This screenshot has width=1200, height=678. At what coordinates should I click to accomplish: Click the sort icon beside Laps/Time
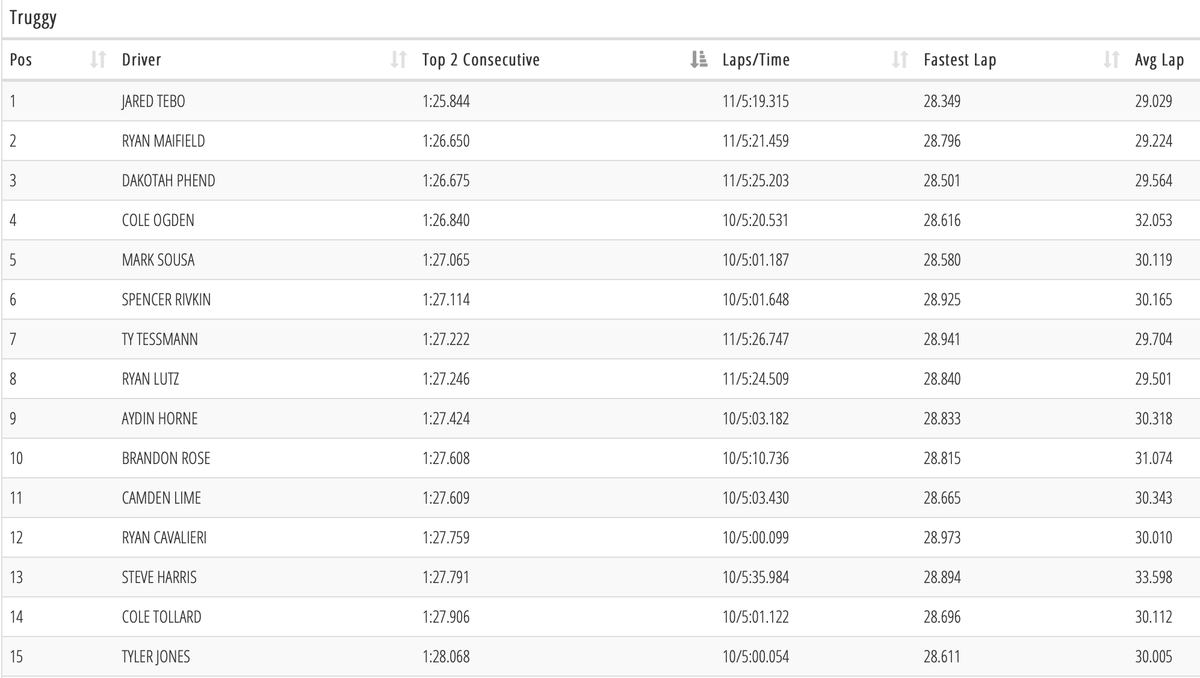click(899, 60)
